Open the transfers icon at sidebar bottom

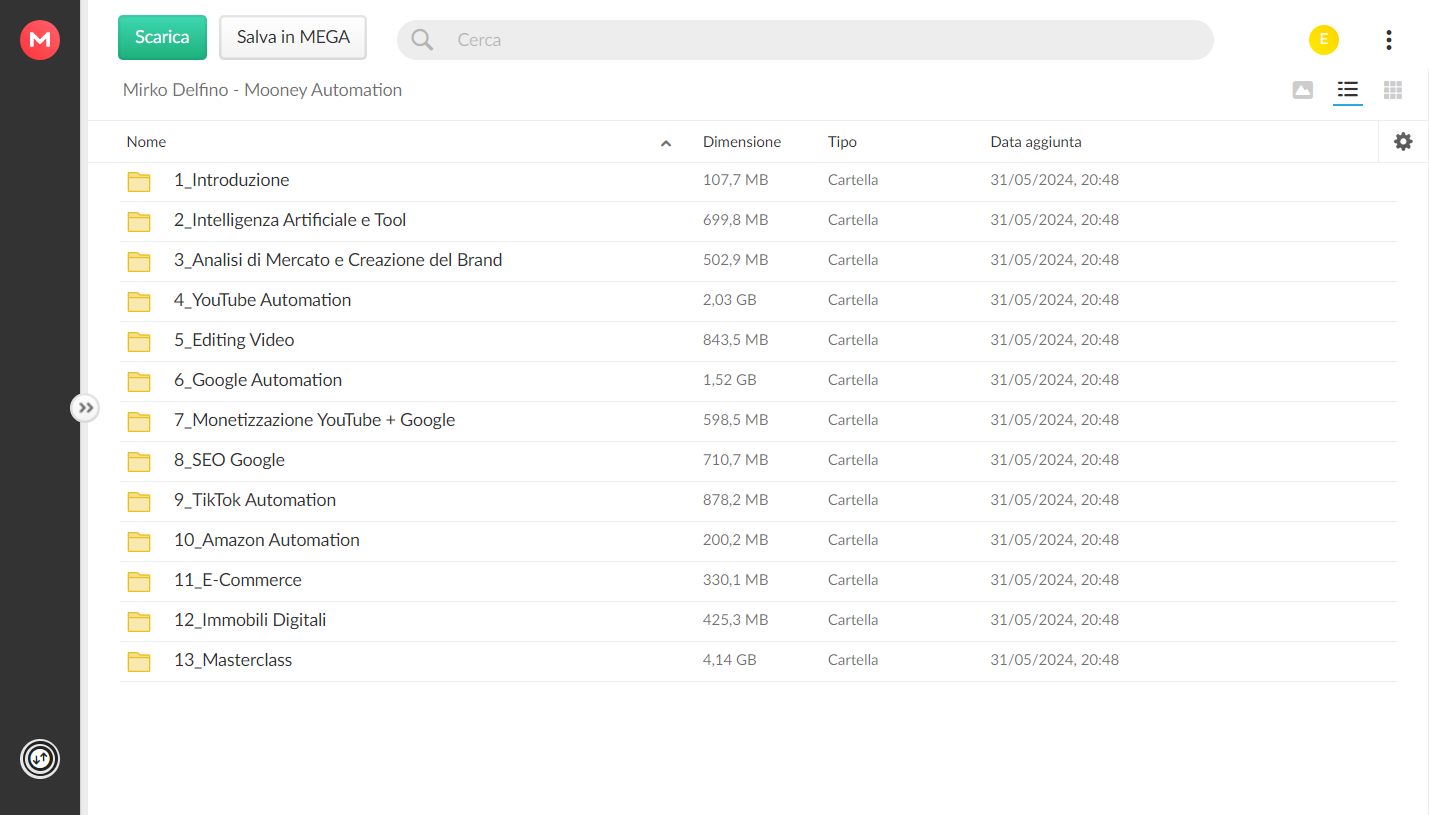pyautogui.click(x=40, y=759)
